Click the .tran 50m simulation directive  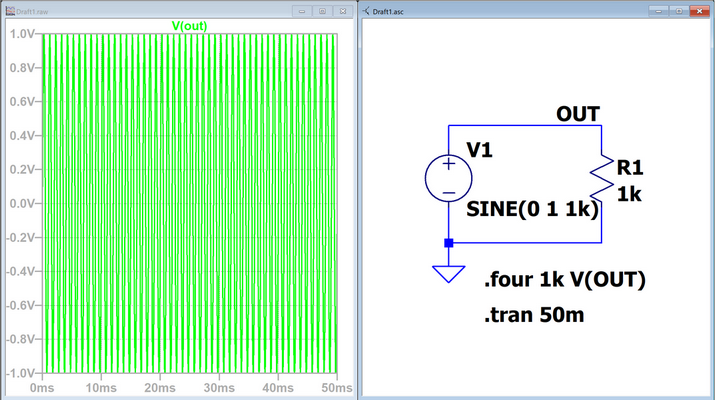pos(534,316)
